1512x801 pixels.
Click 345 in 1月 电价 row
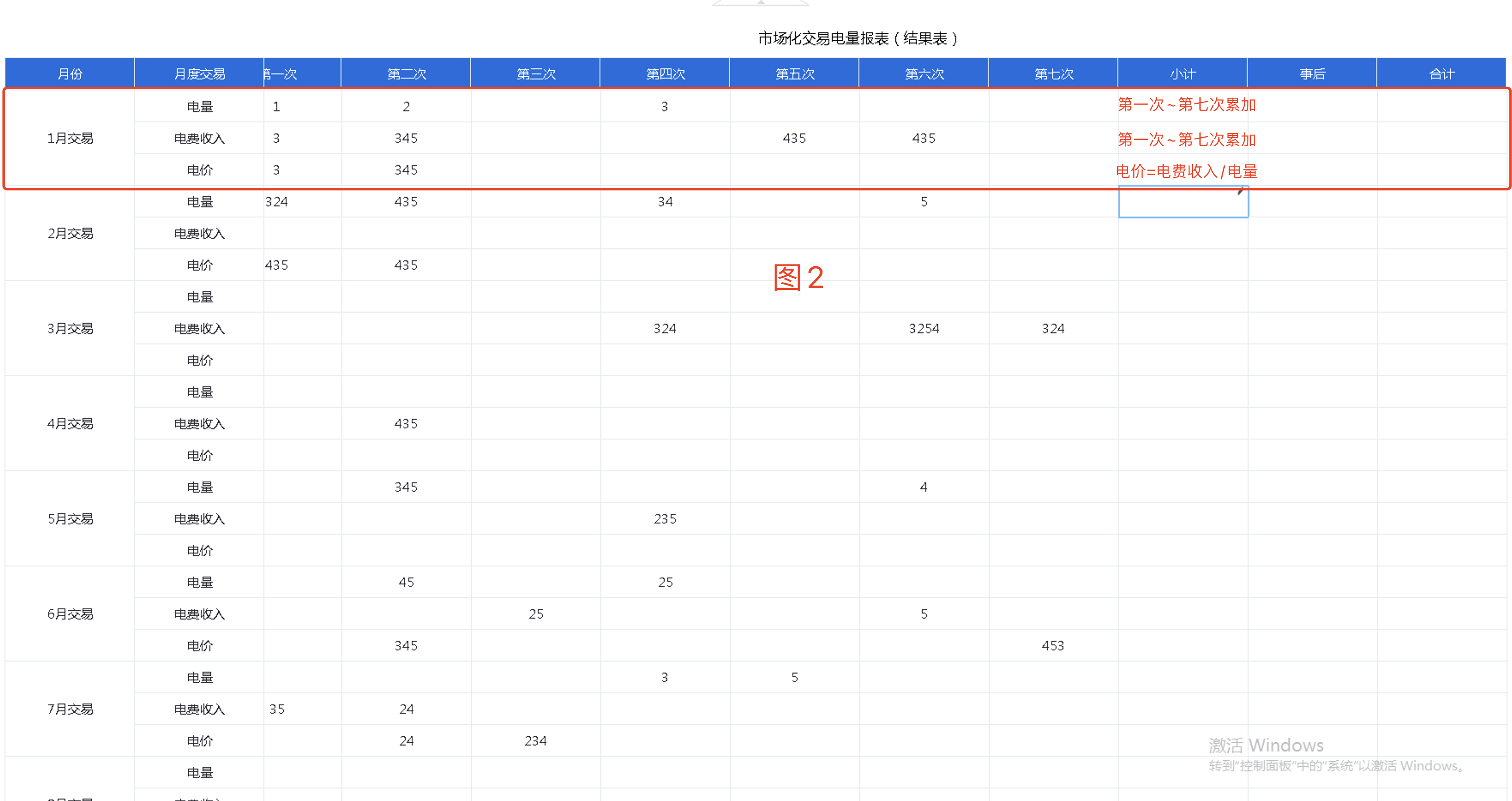coord(406,170)
